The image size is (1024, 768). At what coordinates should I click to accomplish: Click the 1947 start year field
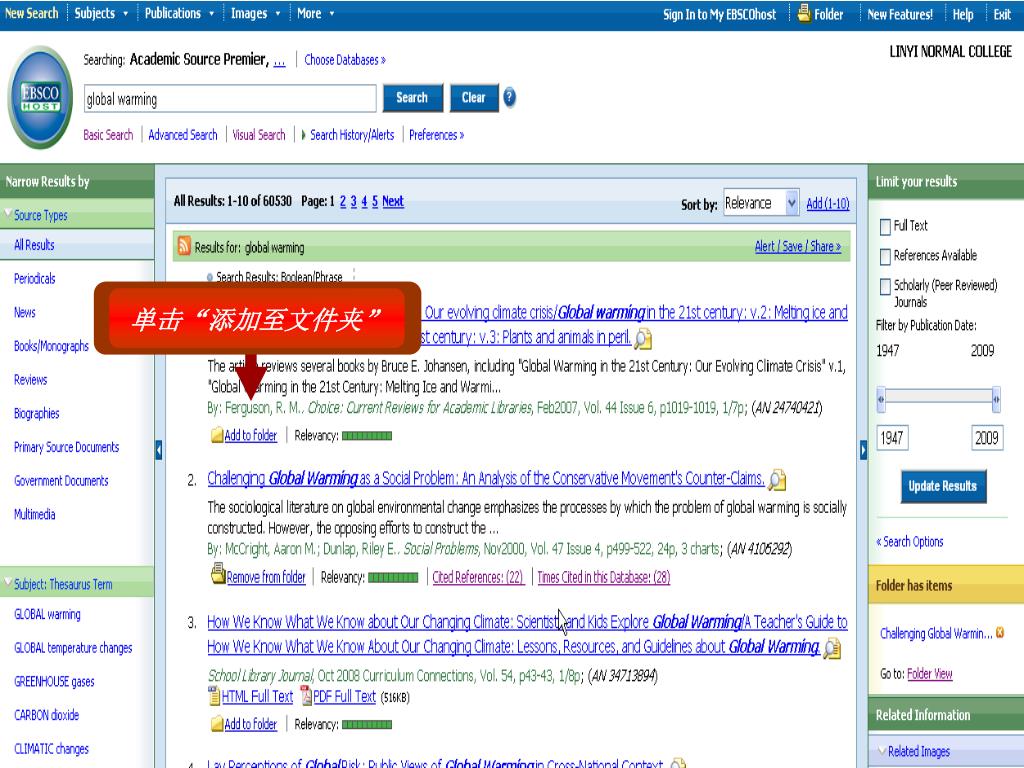point(892,438)
